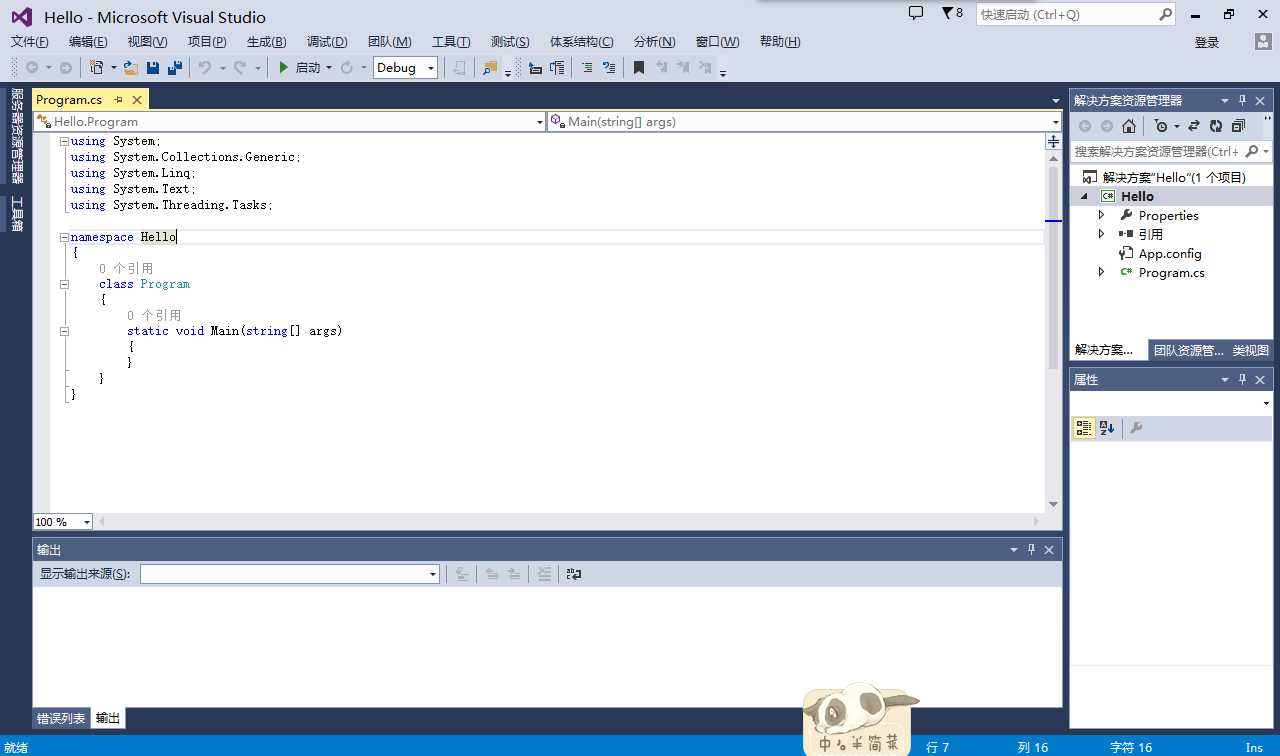Click the green 启动 start button

[299, 67]
